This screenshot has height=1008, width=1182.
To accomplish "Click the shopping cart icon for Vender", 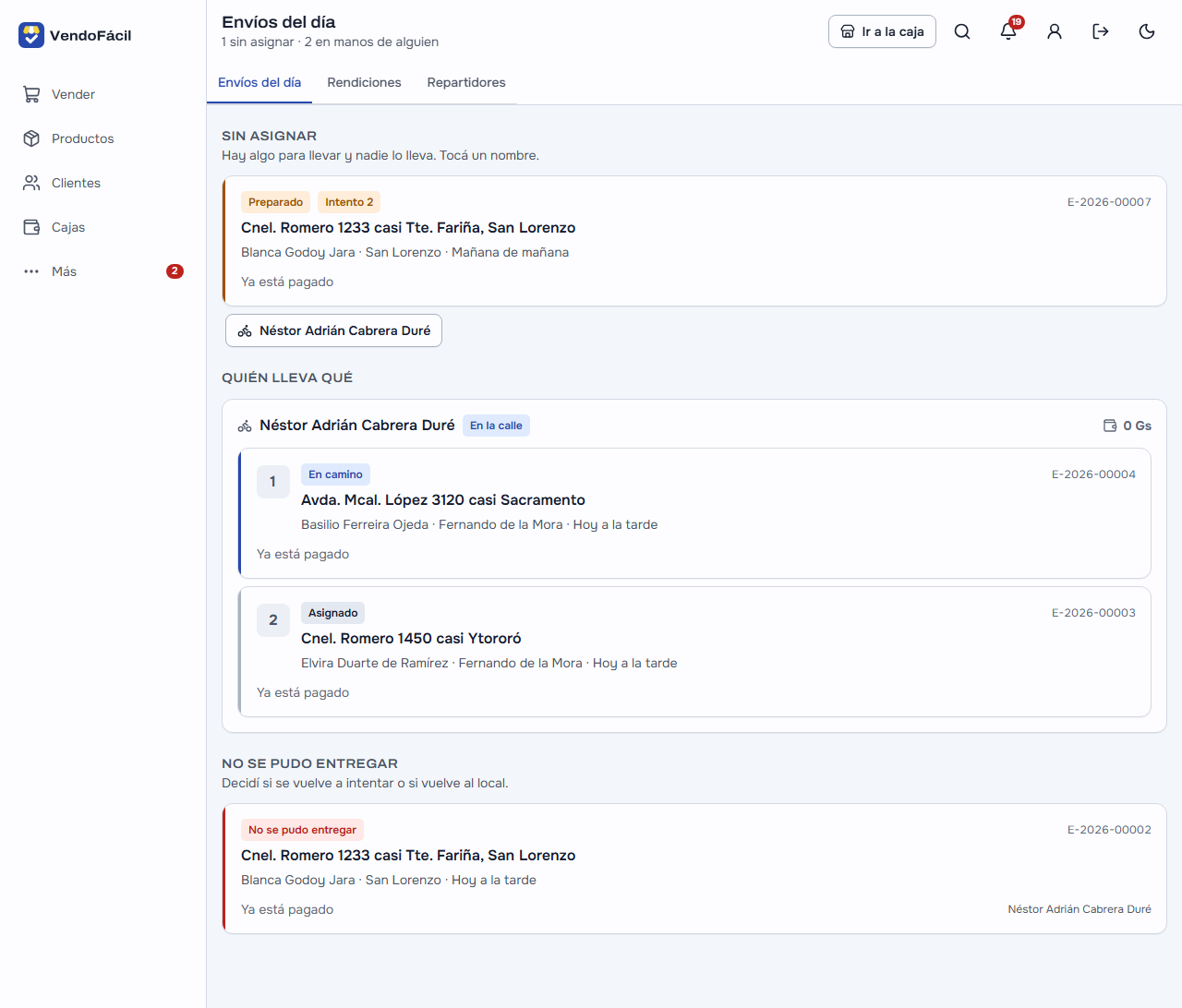I will click(x=31, y=94).
